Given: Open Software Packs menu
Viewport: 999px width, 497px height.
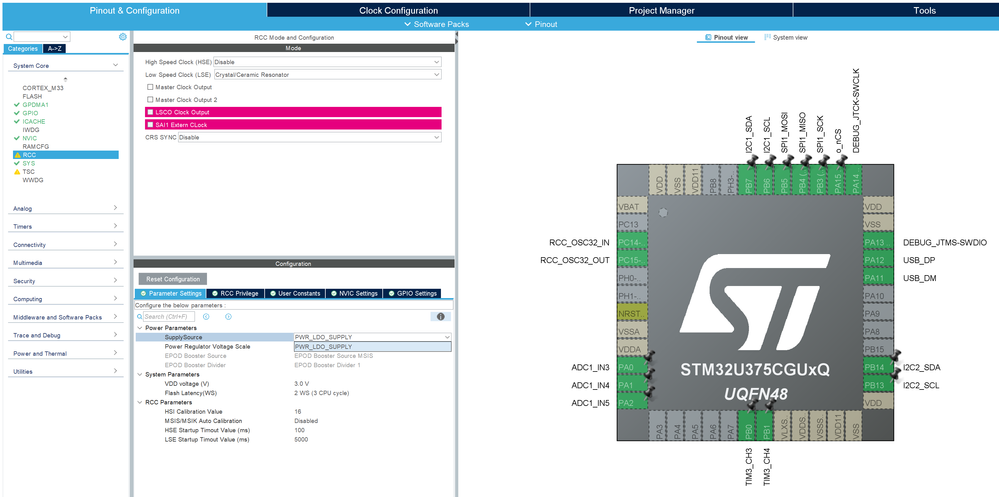Looking at the screenshot, I should pos(436,24).
